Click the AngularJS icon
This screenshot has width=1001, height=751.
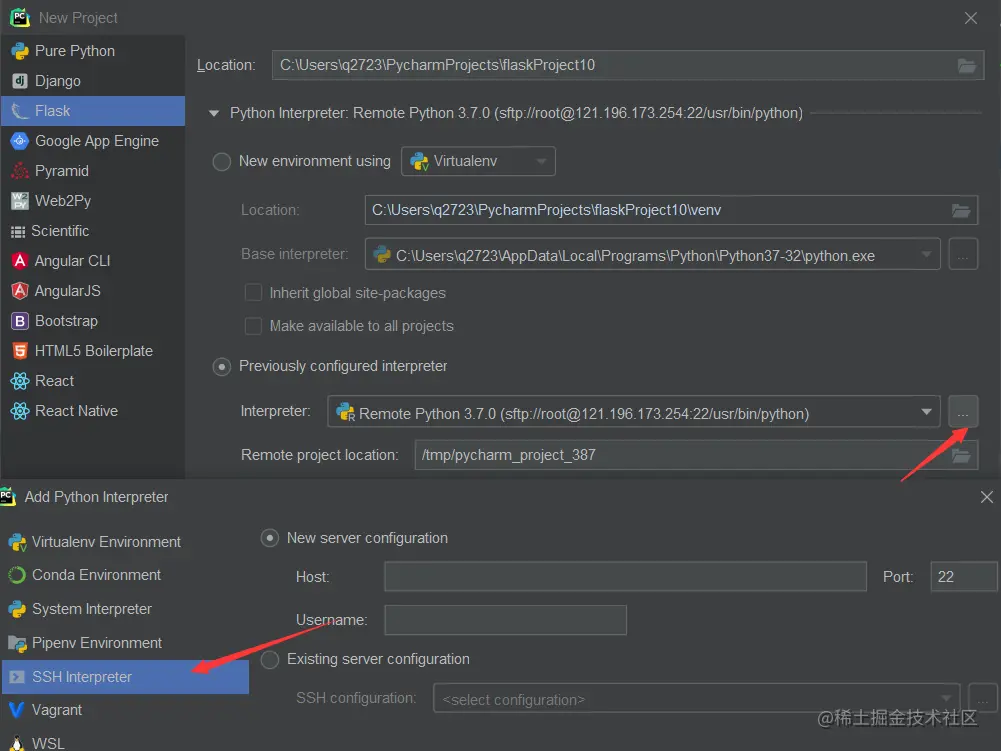[x=20, y=291]
